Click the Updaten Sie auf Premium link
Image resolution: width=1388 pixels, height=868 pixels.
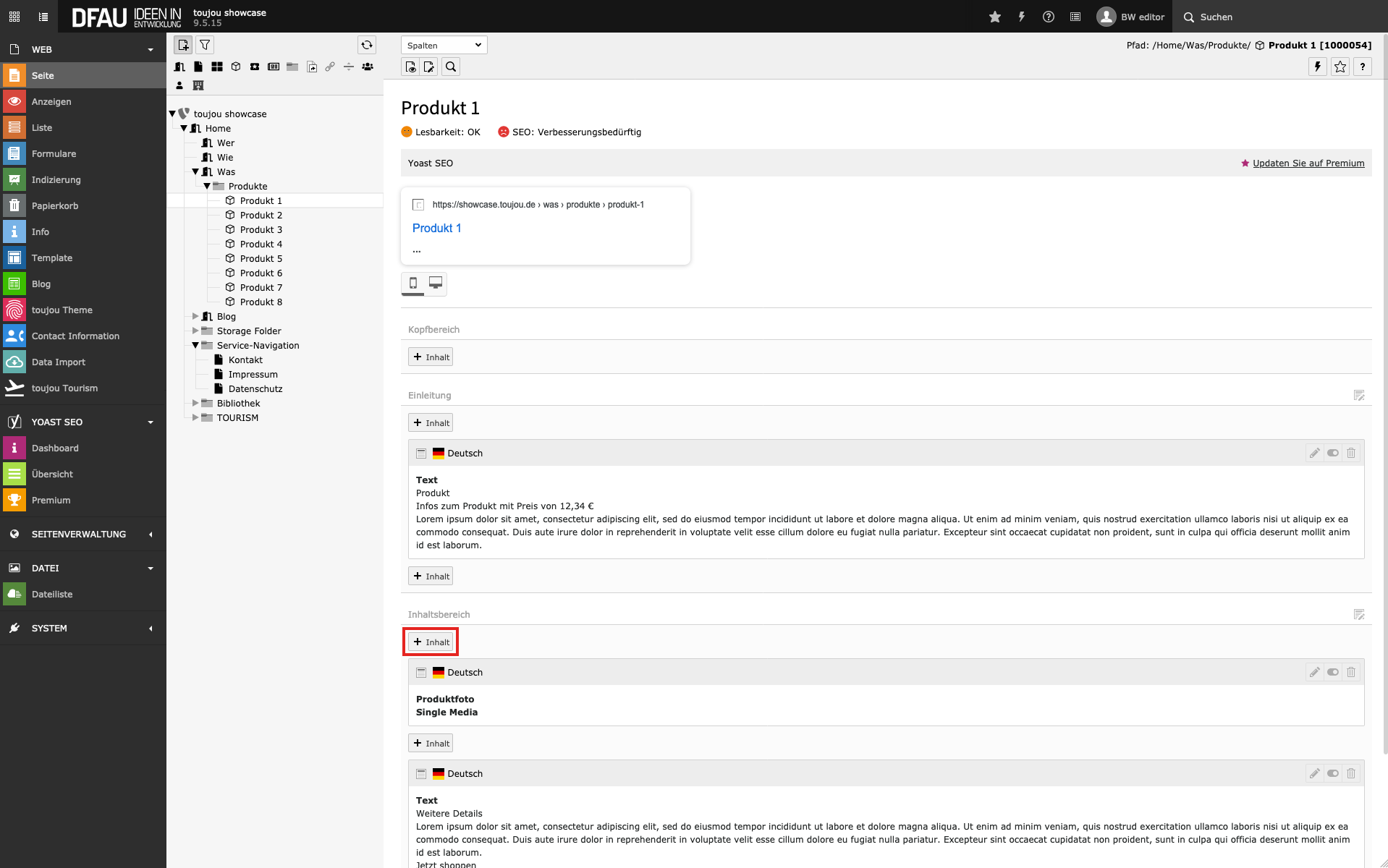(1308, 163)
